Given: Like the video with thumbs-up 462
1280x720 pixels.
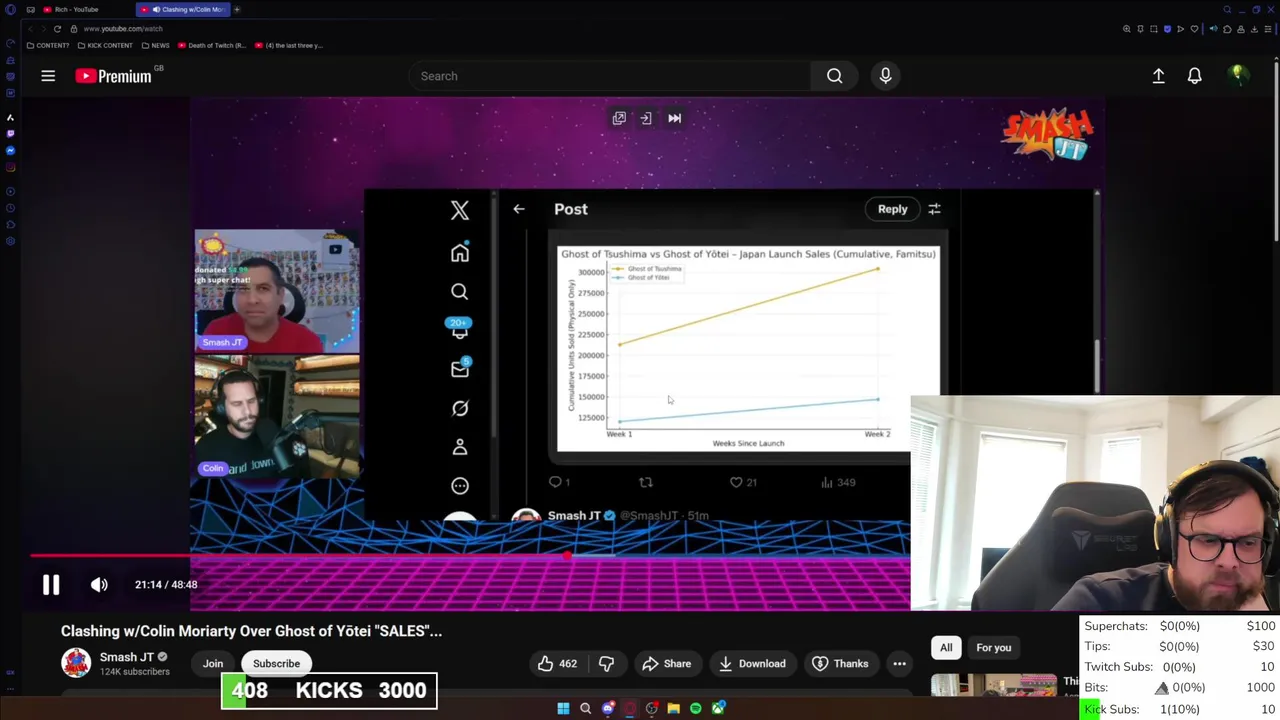Looking at the screenshot, I should (x=556, y=664).
